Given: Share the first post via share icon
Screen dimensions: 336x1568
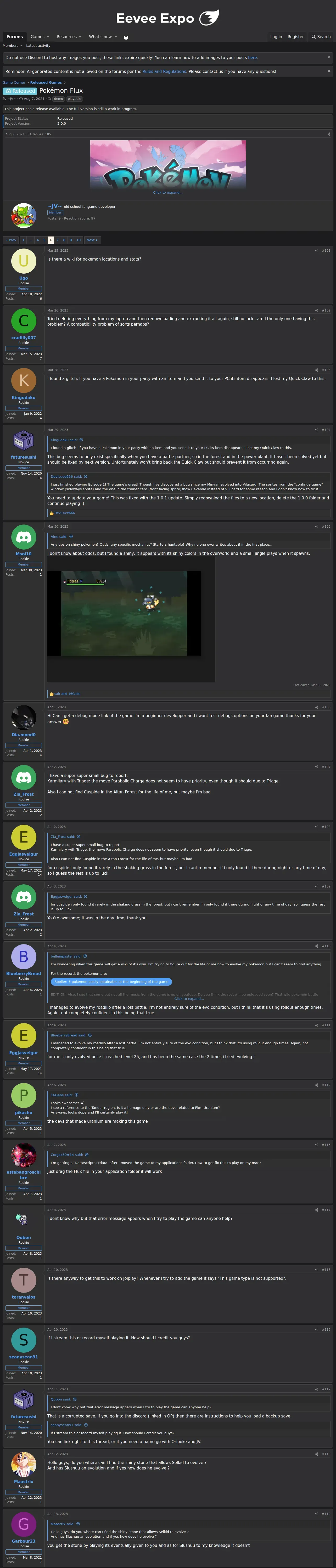Looking at the screenshot, I should pyautogui.click(x=329, y=134).
